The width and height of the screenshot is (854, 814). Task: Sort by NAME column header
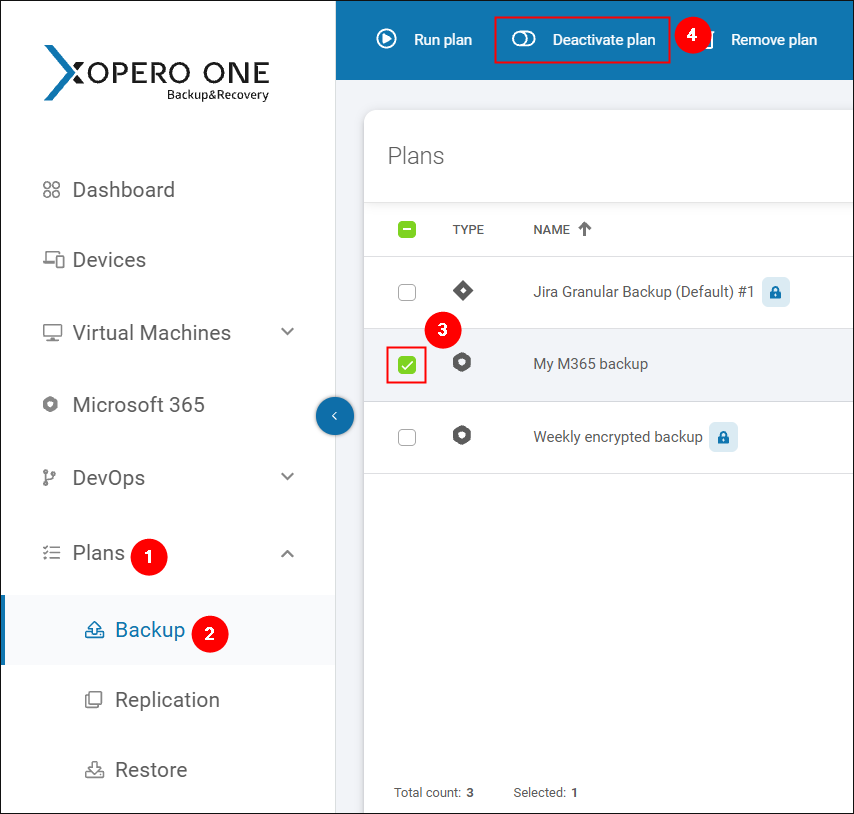(x=551, y=230)
